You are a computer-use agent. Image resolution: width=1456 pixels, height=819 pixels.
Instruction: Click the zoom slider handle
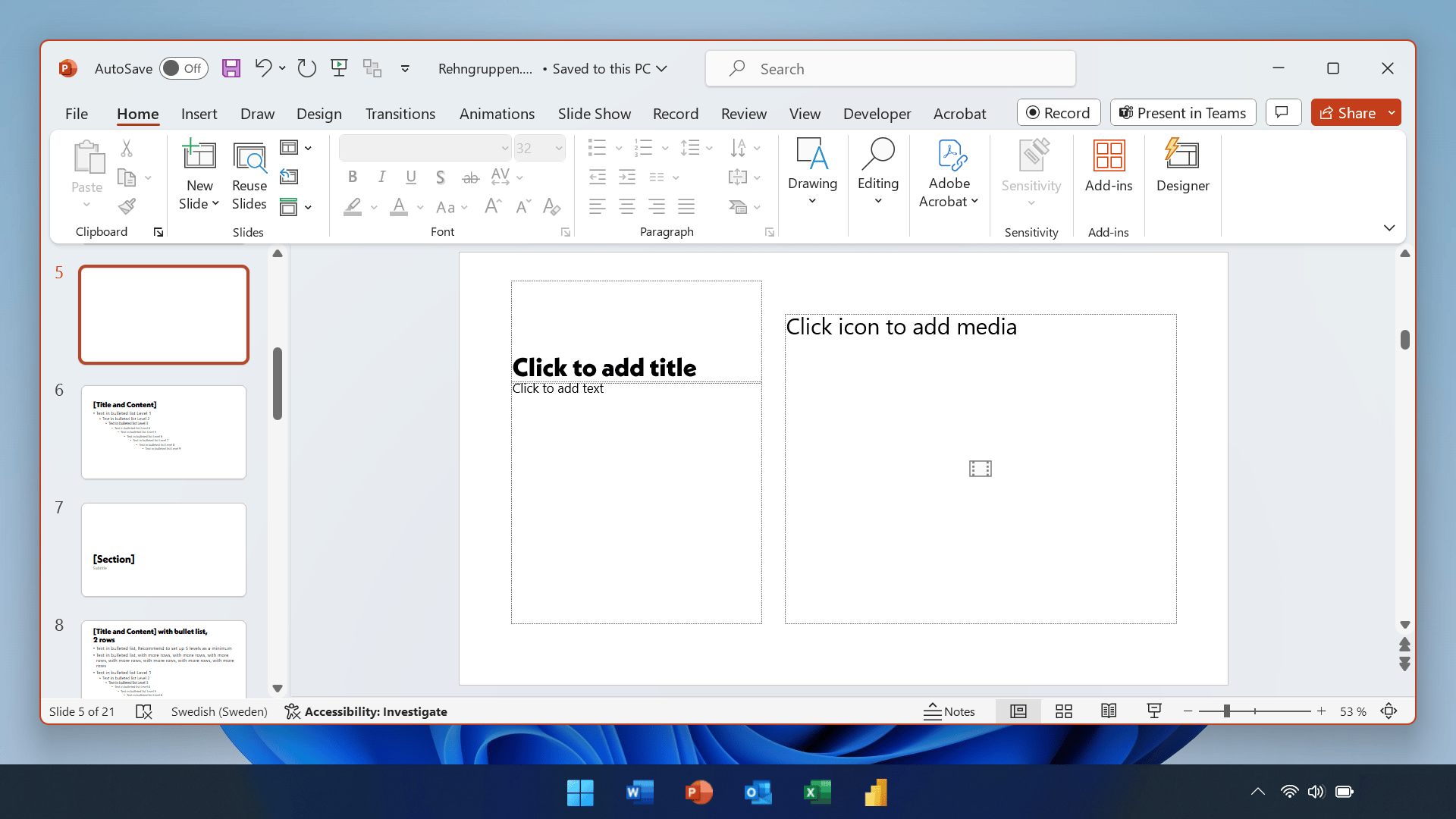tap(1226, 711)
